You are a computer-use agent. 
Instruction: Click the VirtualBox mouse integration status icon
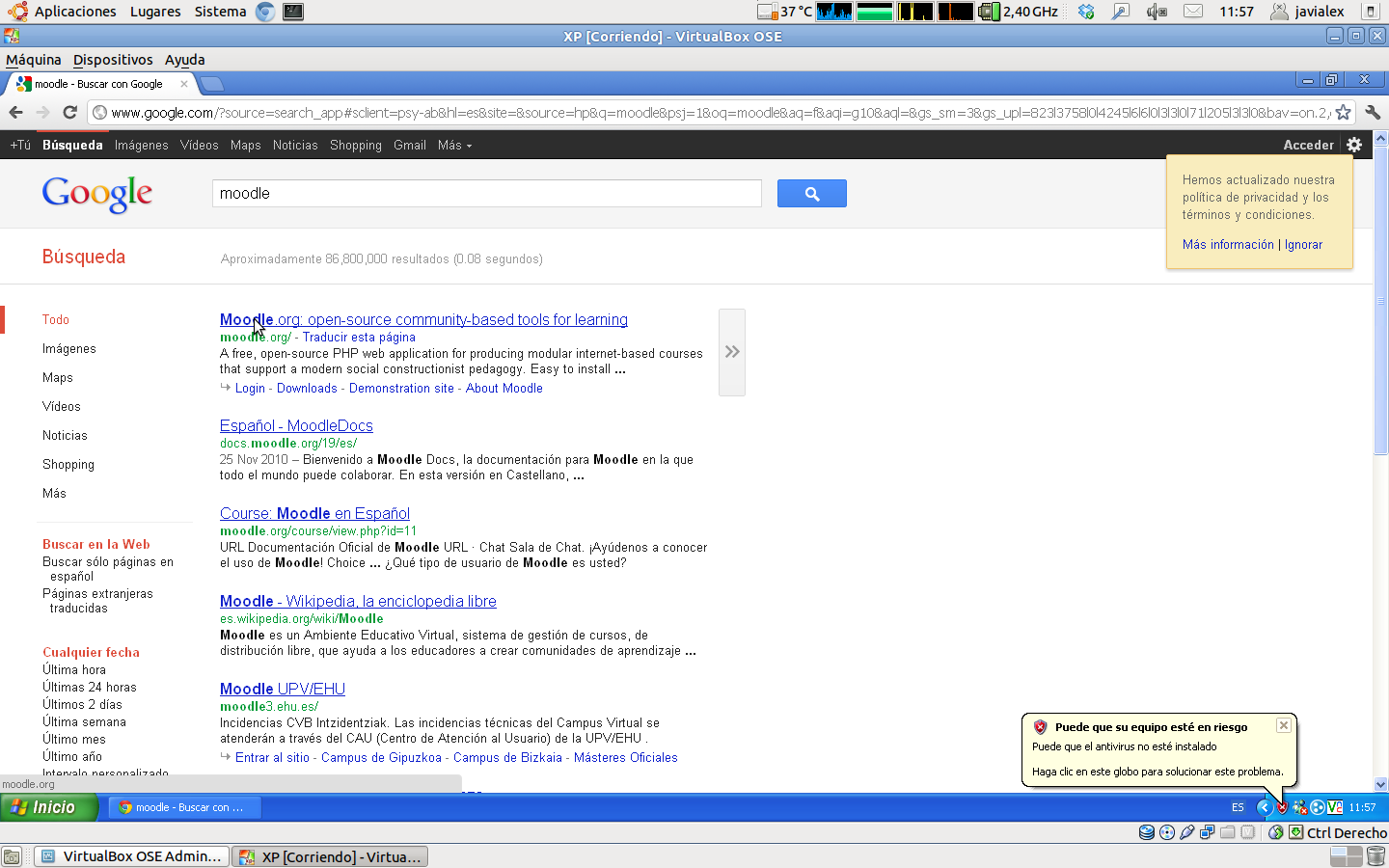pos(1276,832)
